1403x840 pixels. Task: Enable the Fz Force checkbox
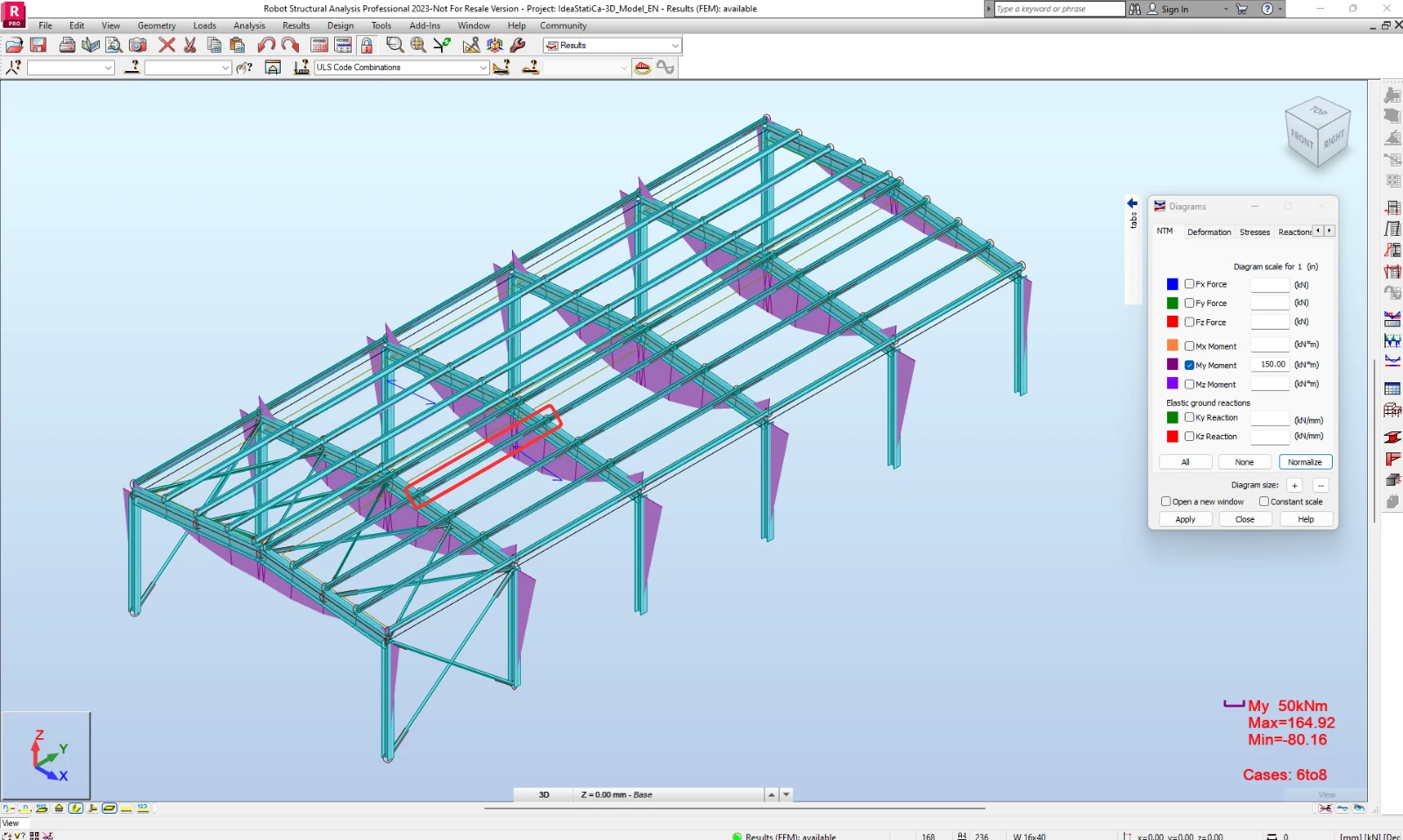[1189, 323]
